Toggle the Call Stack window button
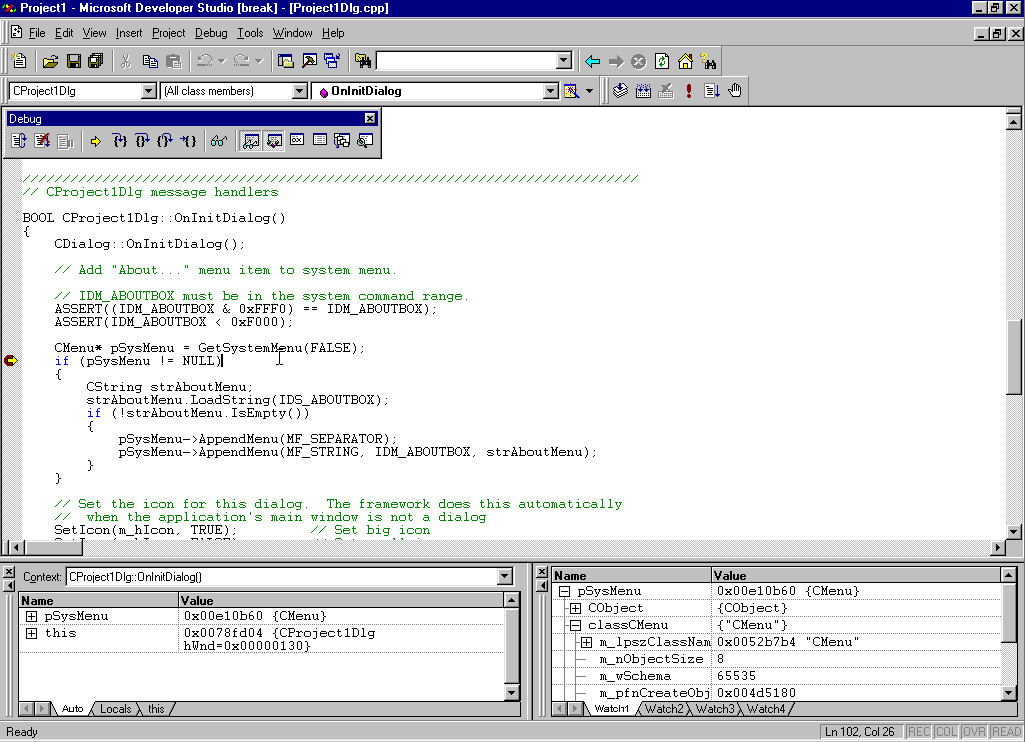The image size is (1025, 742). coord(342,141)
